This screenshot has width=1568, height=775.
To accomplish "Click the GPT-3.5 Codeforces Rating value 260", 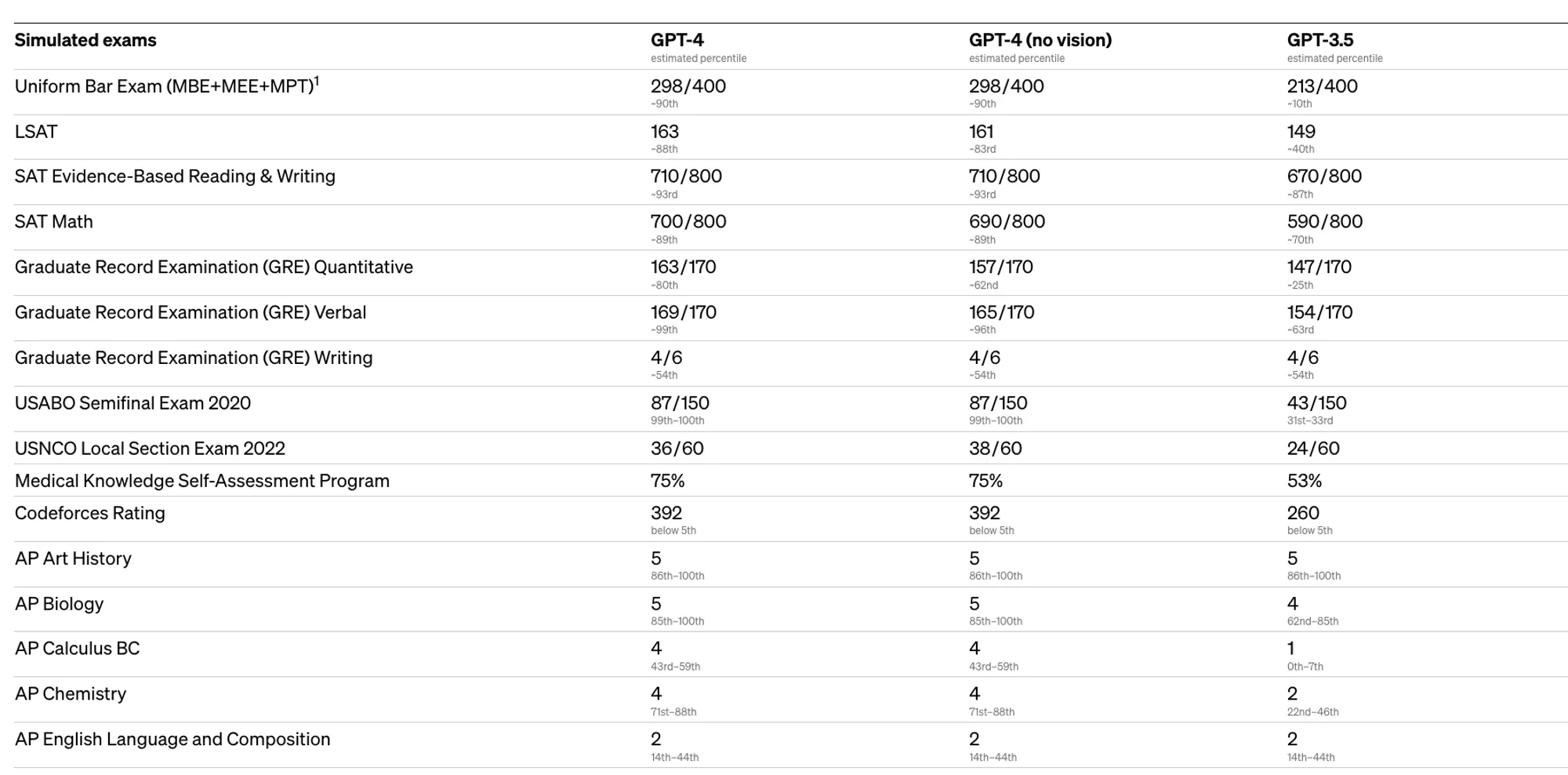I will [x=1303, y=513].
